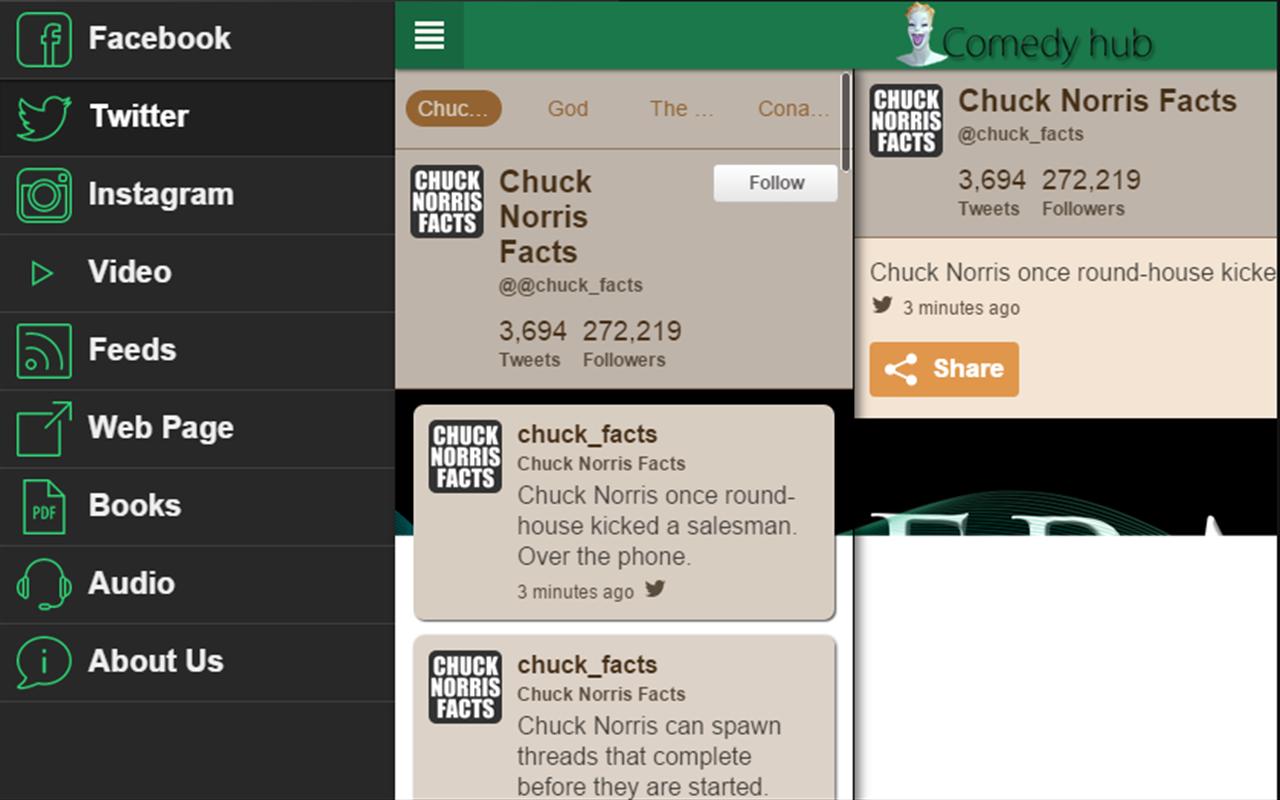Click the Web Page external link icon
The width and height of the screenshot is (1280, 800).
44,428
